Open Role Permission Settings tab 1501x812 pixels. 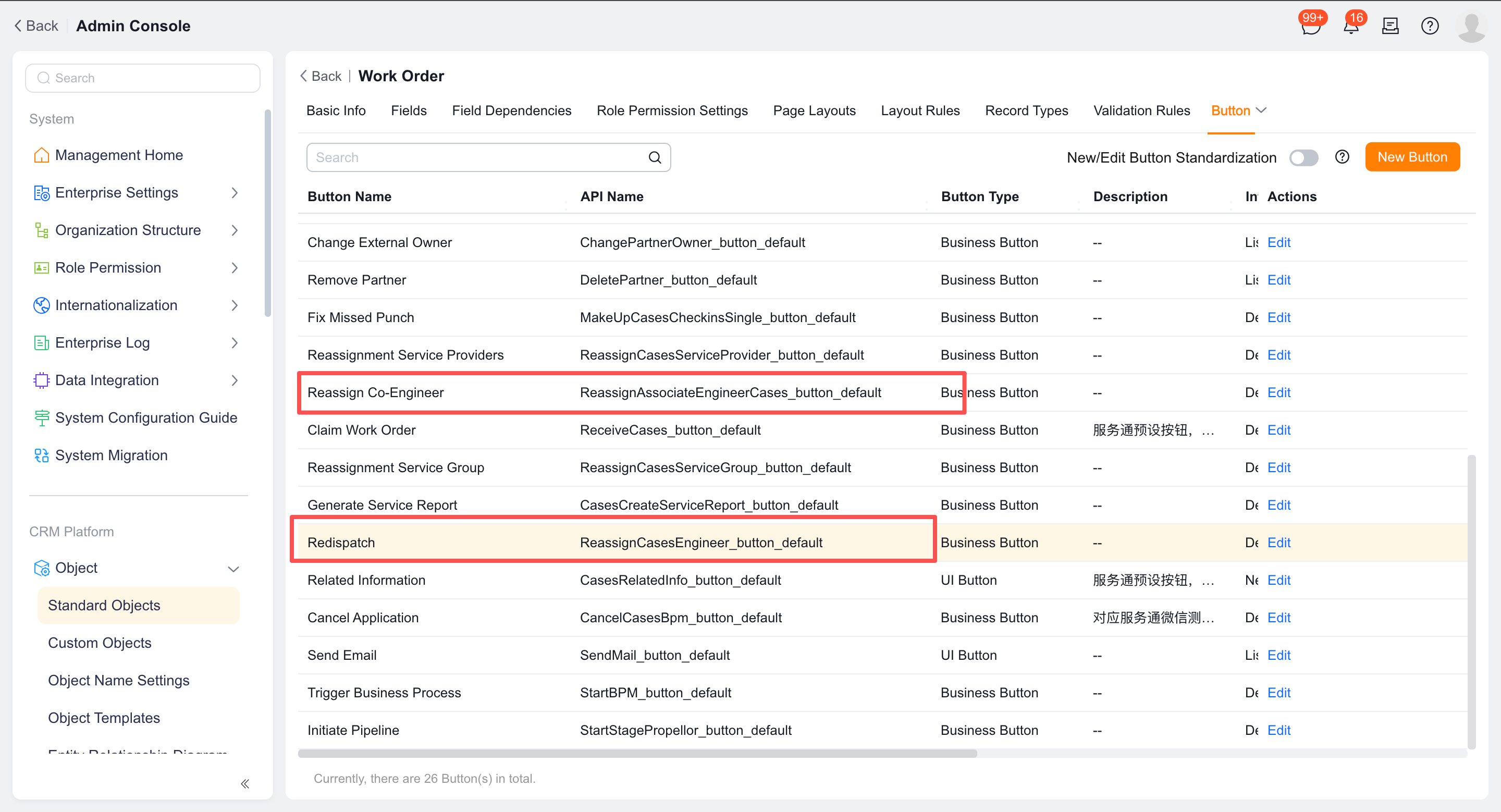[x=672, y=110]
